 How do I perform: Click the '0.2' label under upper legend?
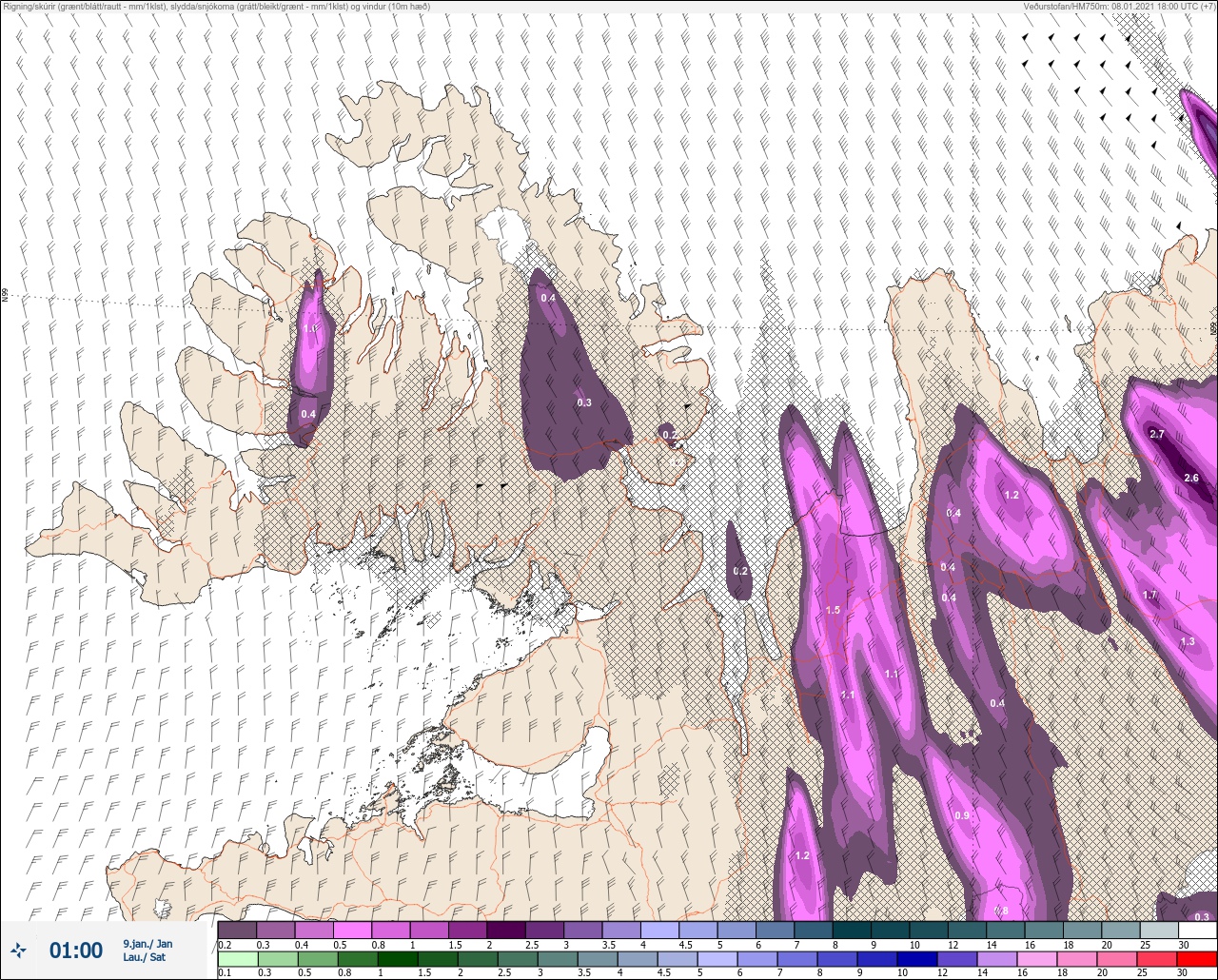[224, 945]
